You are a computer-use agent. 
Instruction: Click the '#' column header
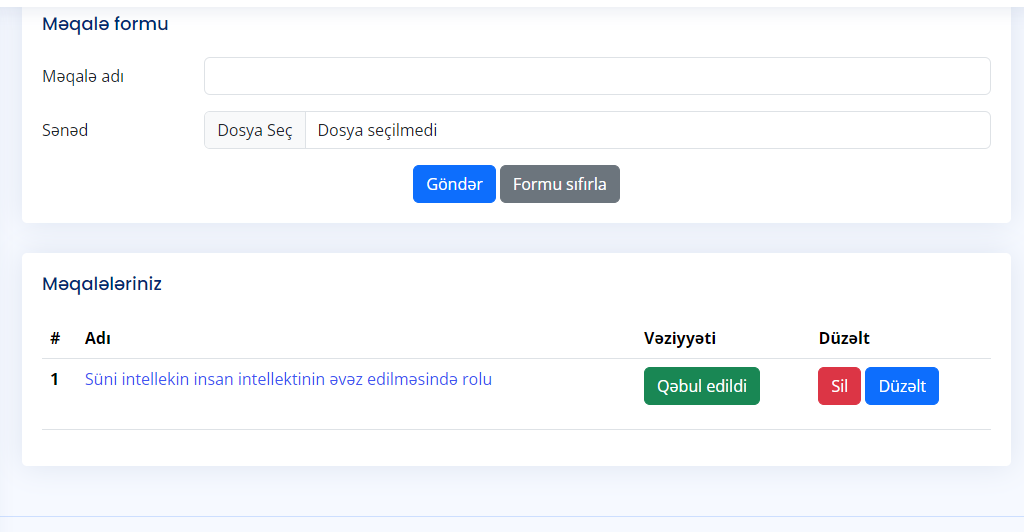point(56,338)
